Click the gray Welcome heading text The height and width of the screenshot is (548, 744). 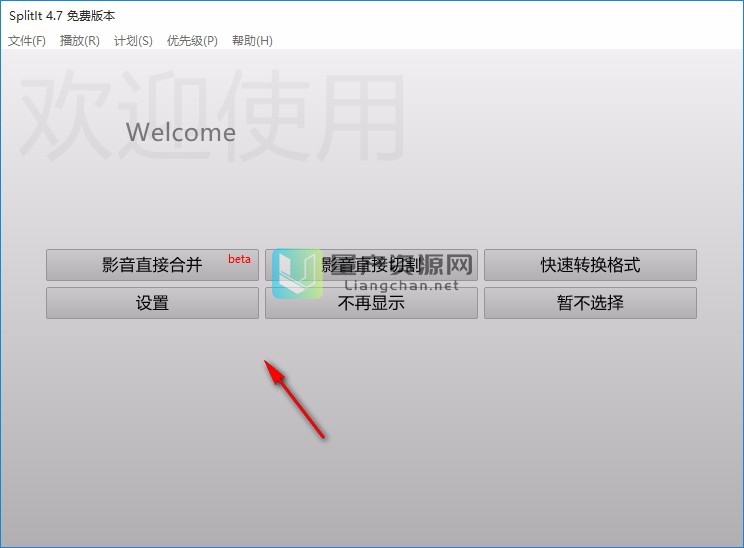click(x=181, y=132)
